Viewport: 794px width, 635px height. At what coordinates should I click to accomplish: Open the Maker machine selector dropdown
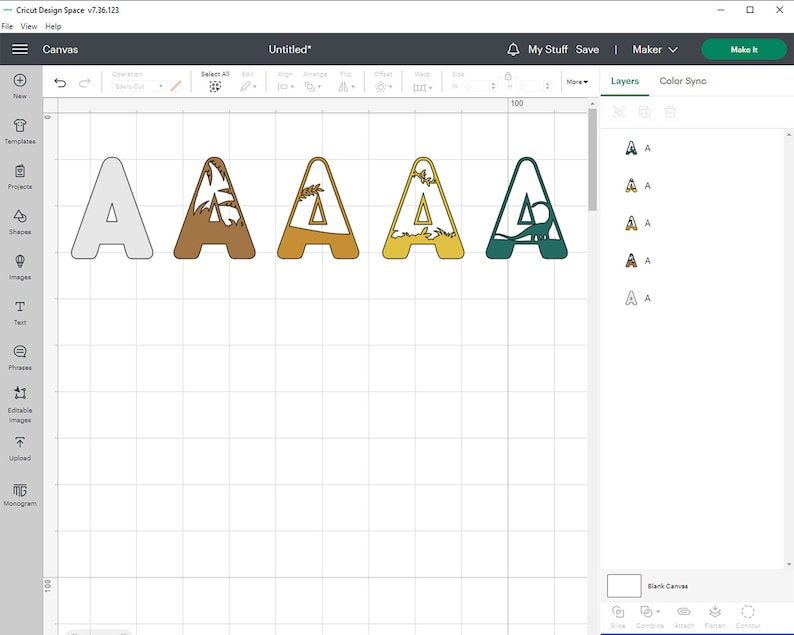point(655,49)
